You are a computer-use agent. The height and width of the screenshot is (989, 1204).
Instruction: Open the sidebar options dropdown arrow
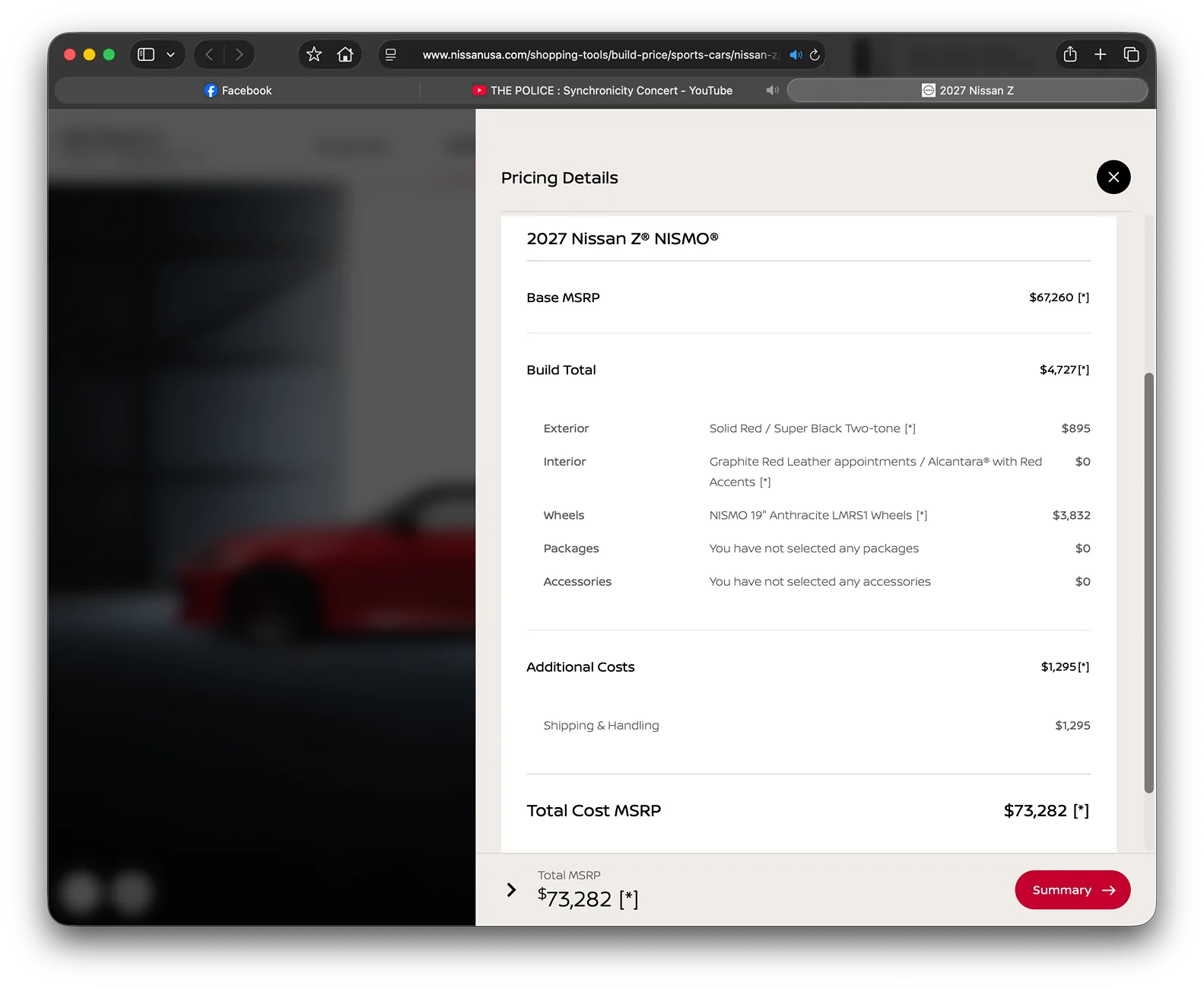[171, 55]
